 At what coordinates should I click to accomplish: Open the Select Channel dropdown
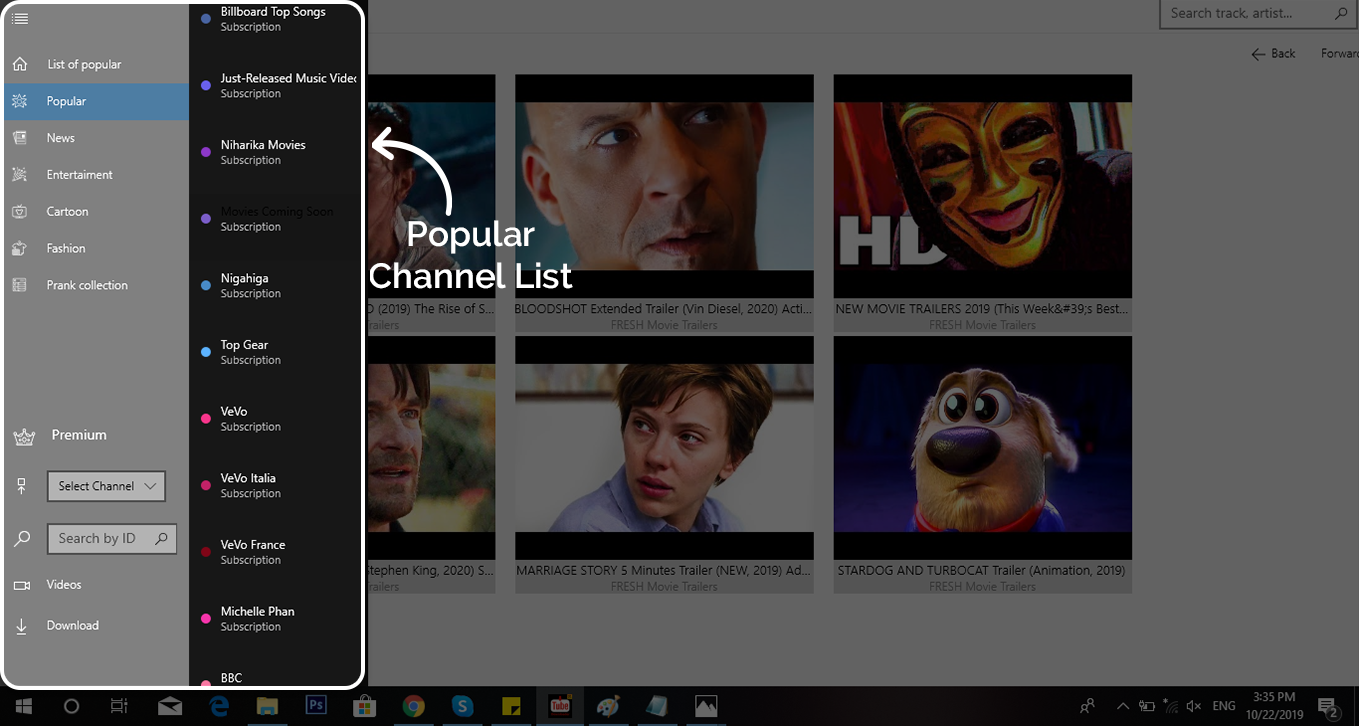coord(106,486)
